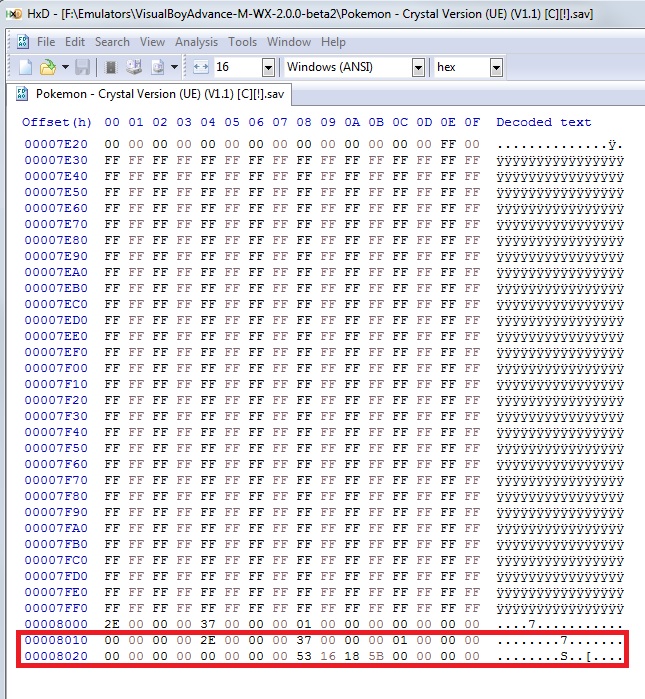Click the Offset(h) column header

[57, 122]
